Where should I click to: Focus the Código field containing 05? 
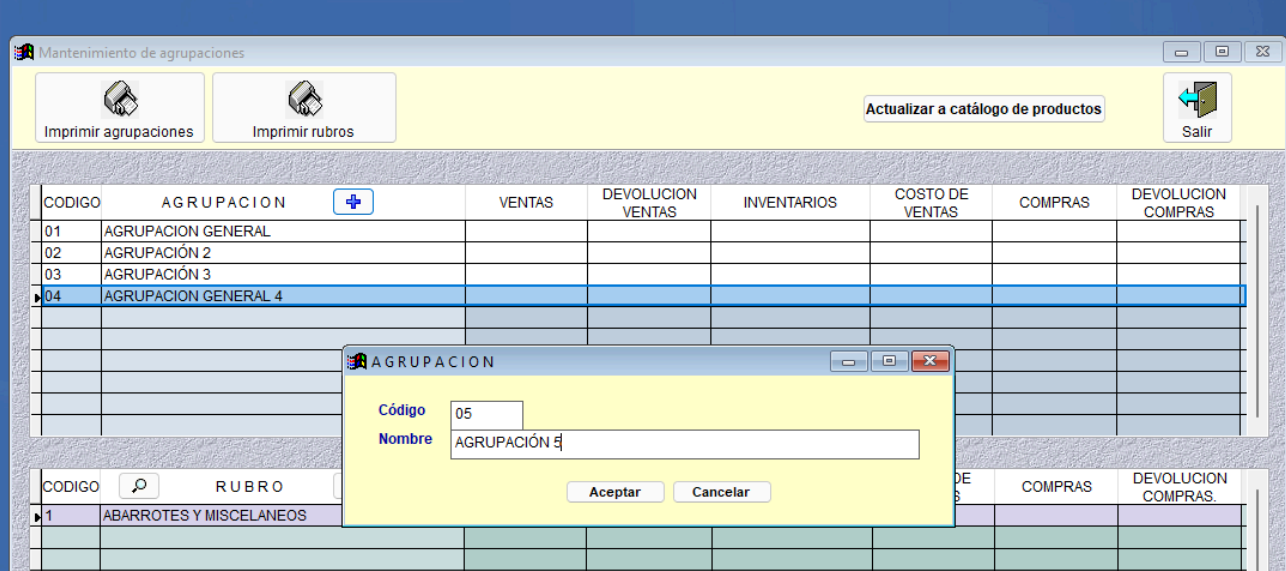pos(486,414)
